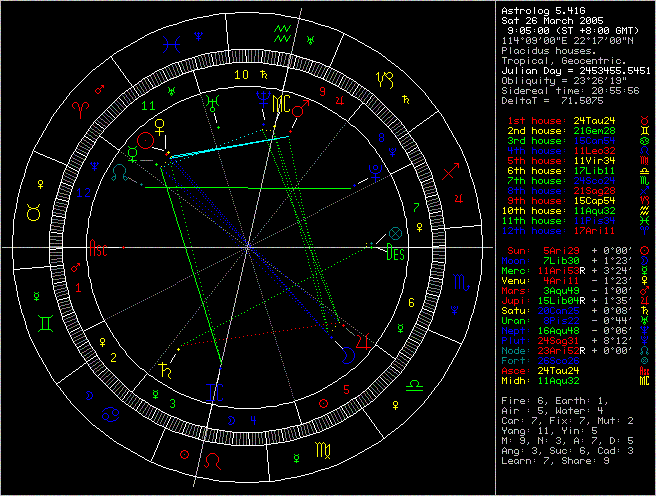
Task: Click the Sagittarius arrow glyph on the wheel
Action: [x=451, y=173]
